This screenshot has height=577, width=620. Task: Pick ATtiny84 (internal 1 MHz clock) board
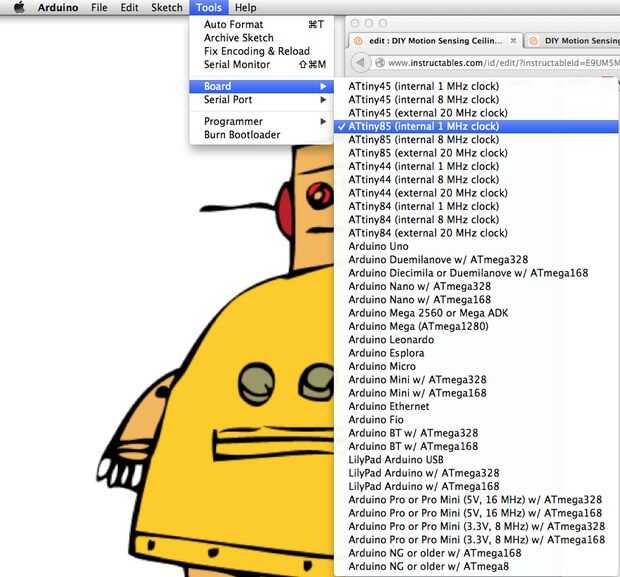(x=476, y=206)
